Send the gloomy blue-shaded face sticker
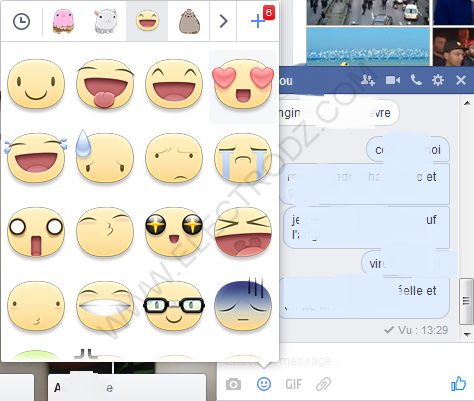This screenshot has width=474, height=401. pyautogui.click(x=243, y=305)
